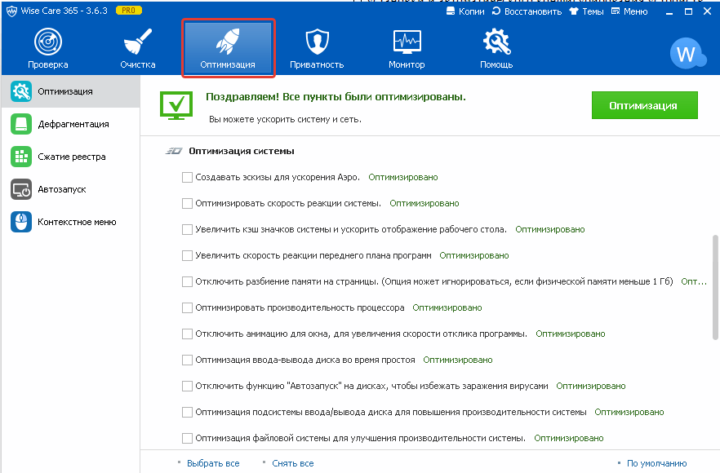Enable Увеличить кэш значков системы checkbox
This screenshot has height=473, width=720.
tap(187, 229)
